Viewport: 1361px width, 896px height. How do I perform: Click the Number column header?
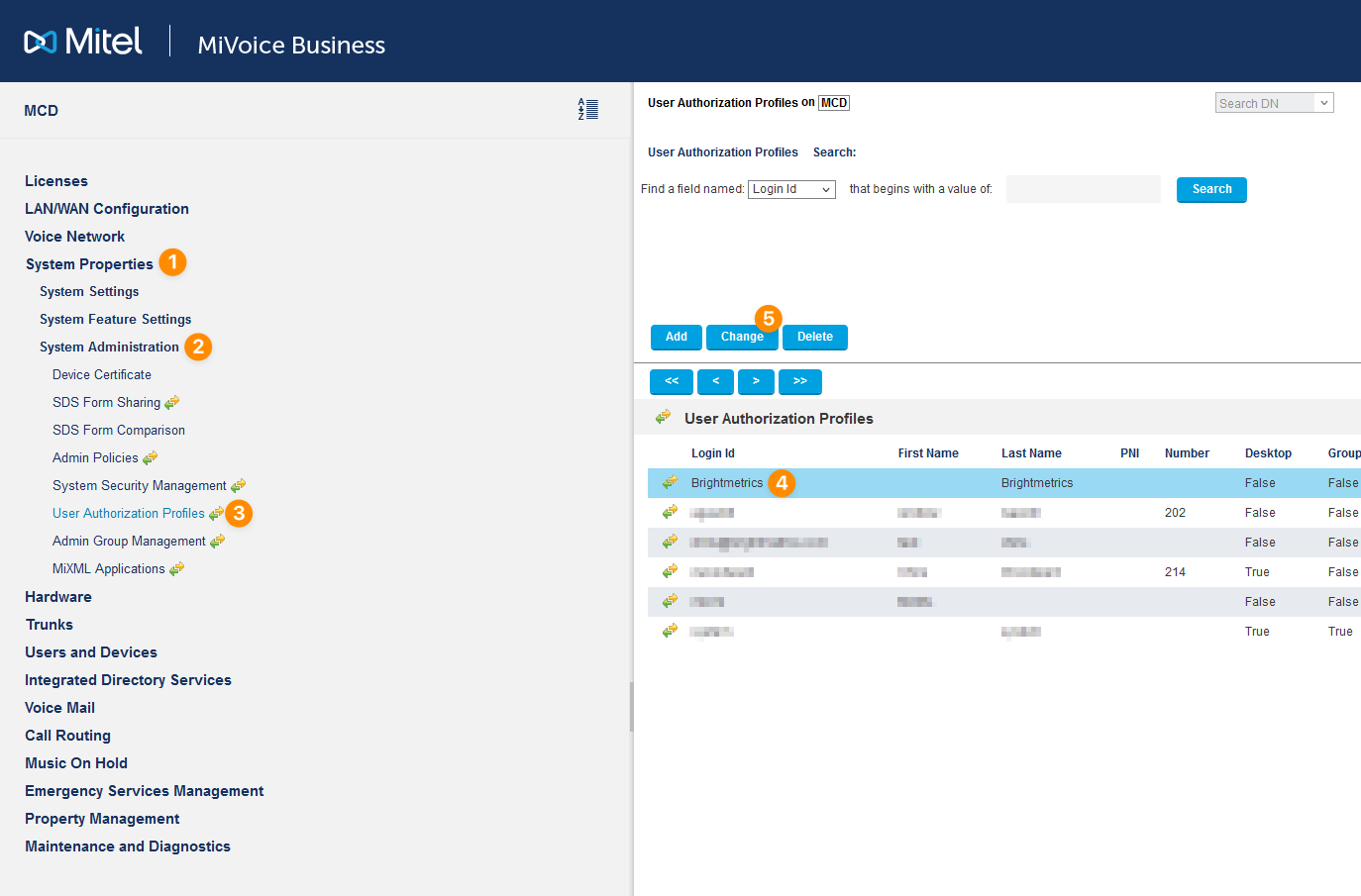[x=1187, y=453]
